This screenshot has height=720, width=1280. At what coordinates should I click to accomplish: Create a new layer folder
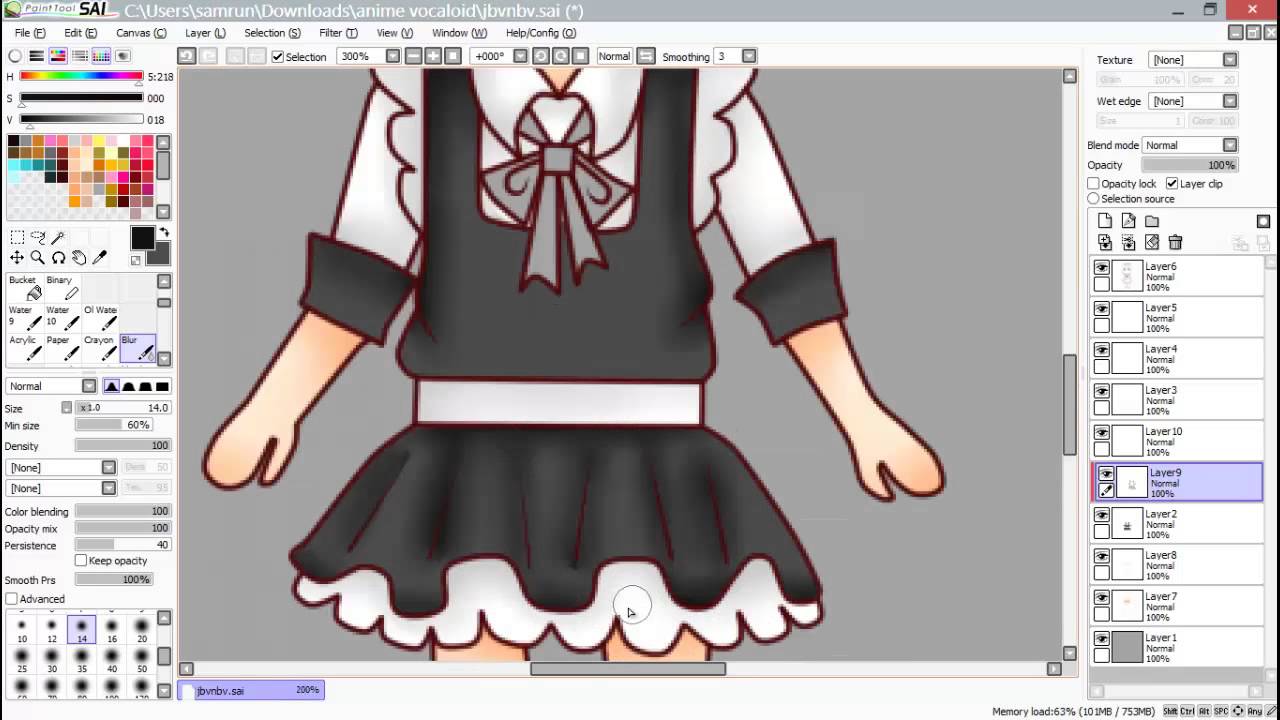(x=1152, y=221)
